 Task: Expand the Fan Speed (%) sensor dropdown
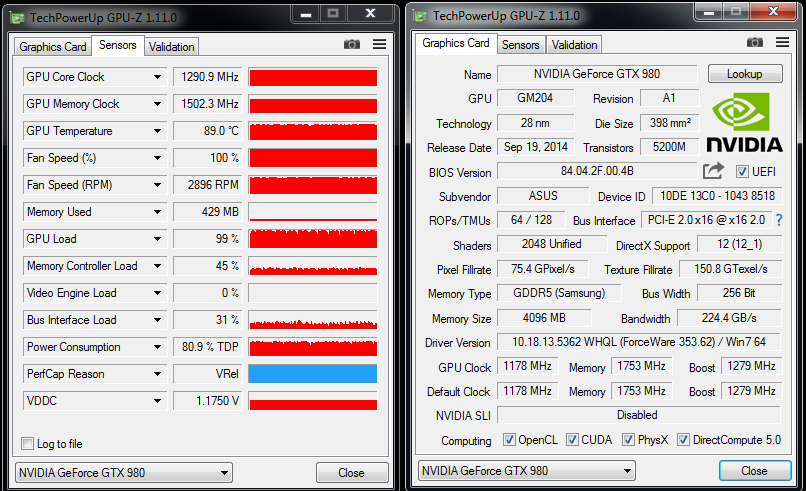coord(157,158)
